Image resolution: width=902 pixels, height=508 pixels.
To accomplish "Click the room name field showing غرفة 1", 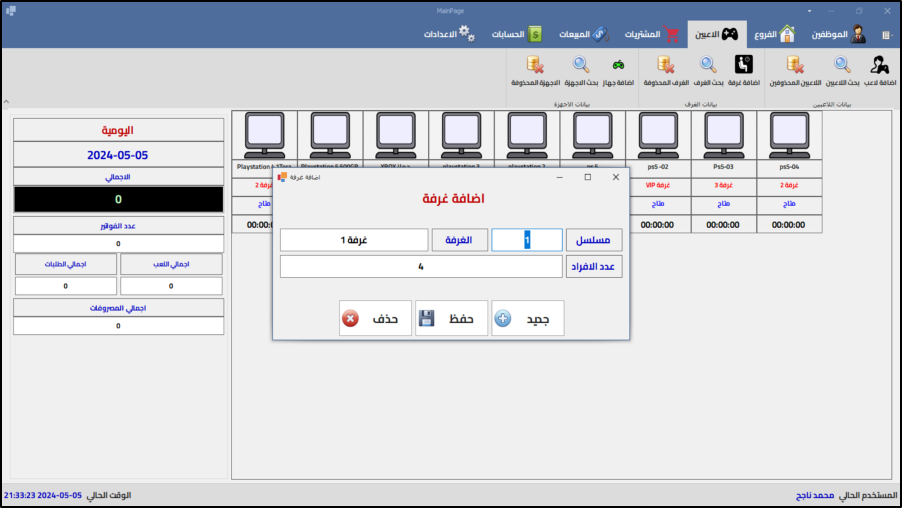I will pos(354,240).
